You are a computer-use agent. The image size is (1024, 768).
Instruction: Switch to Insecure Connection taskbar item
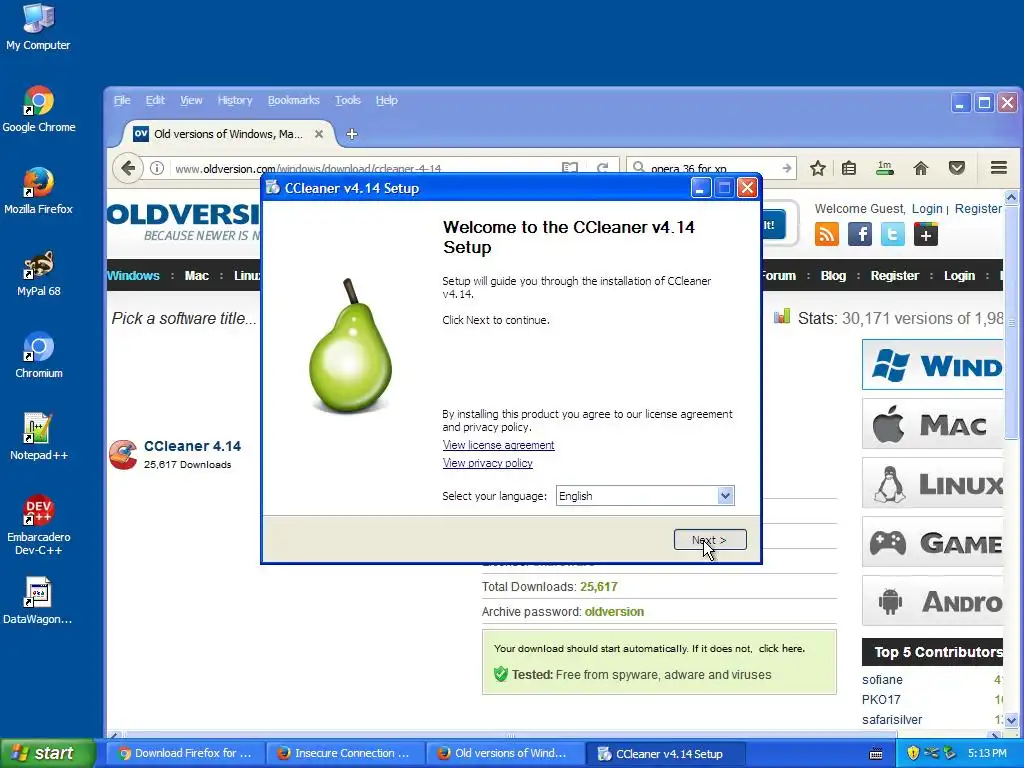click(345, 753)
